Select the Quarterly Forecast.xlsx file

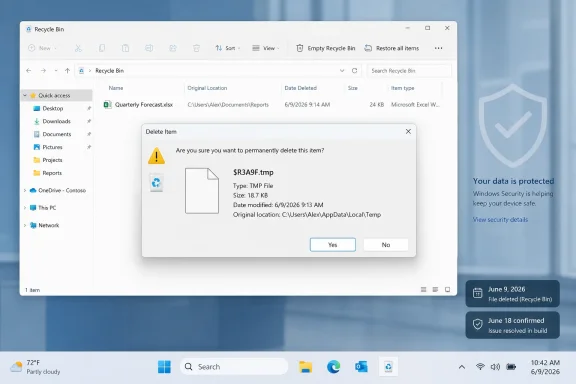coord(272,105)
